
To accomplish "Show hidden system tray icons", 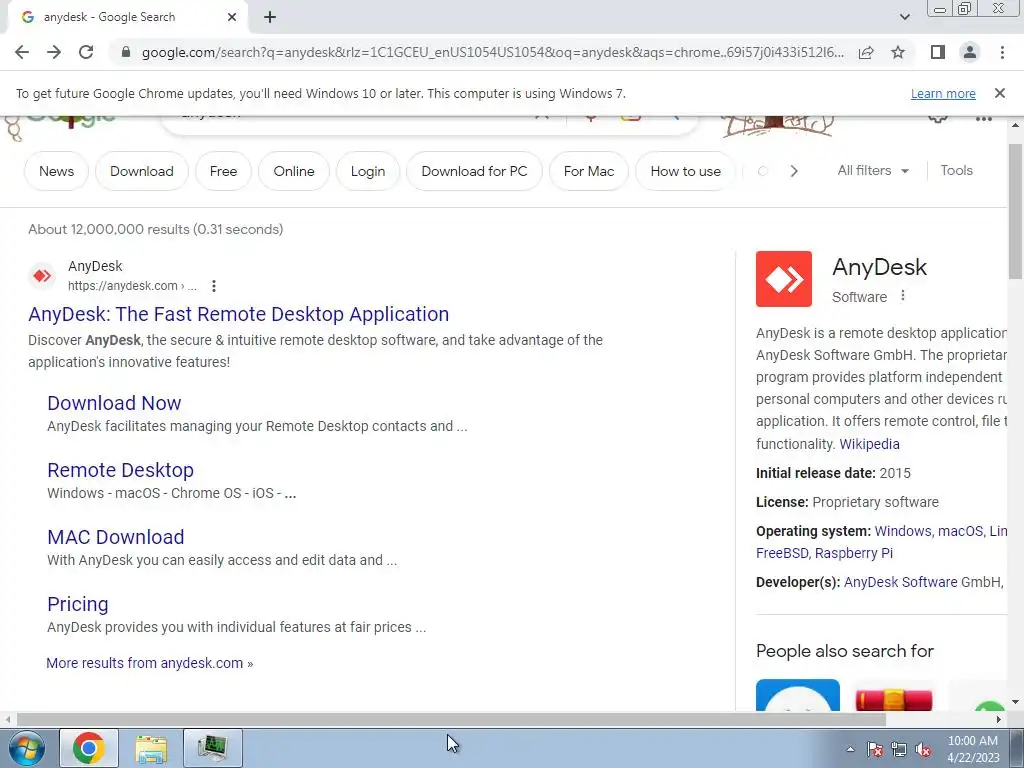I will pyautogui.click(x=850, y=749).
